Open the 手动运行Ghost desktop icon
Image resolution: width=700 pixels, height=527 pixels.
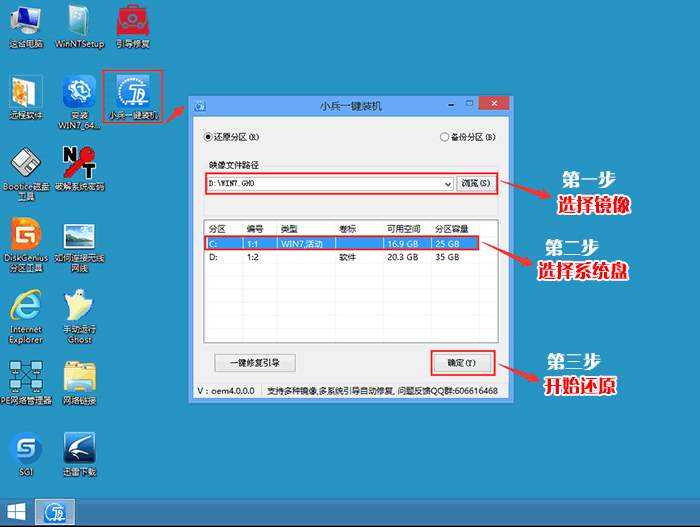pyautogui.click(x=79, y=316)
